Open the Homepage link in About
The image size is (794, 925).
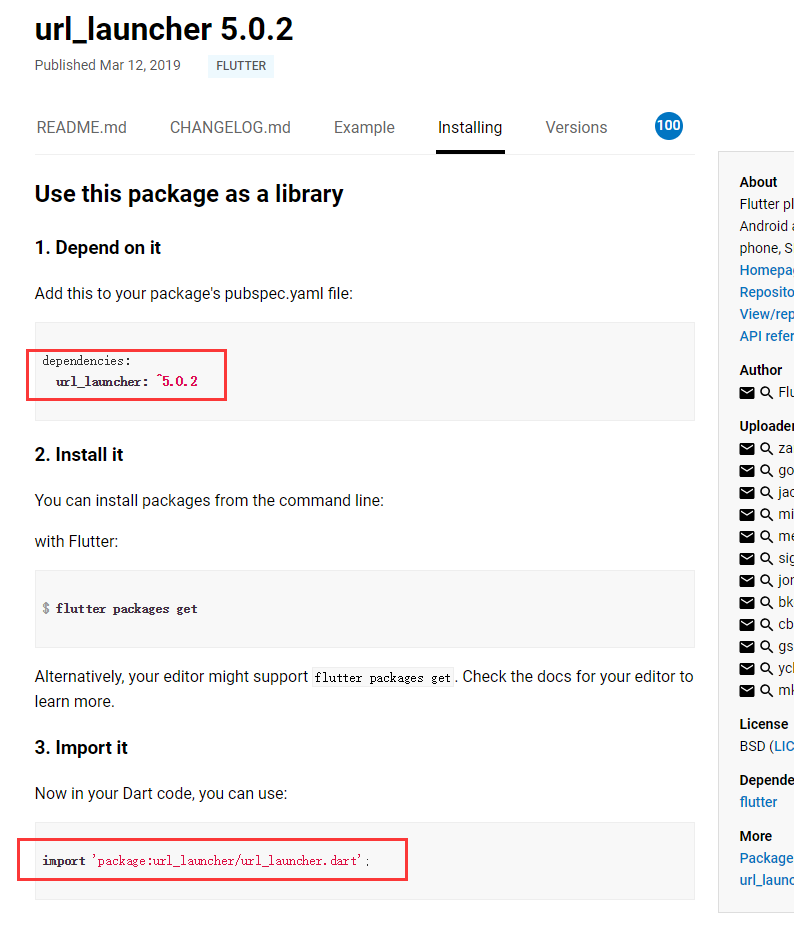click(766, 270)
